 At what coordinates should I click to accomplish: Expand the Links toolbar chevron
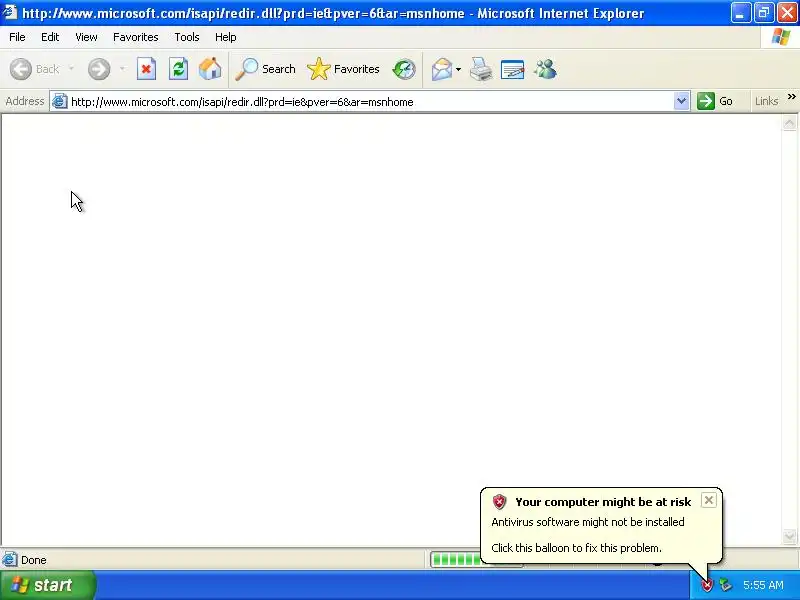pos(791,97)
